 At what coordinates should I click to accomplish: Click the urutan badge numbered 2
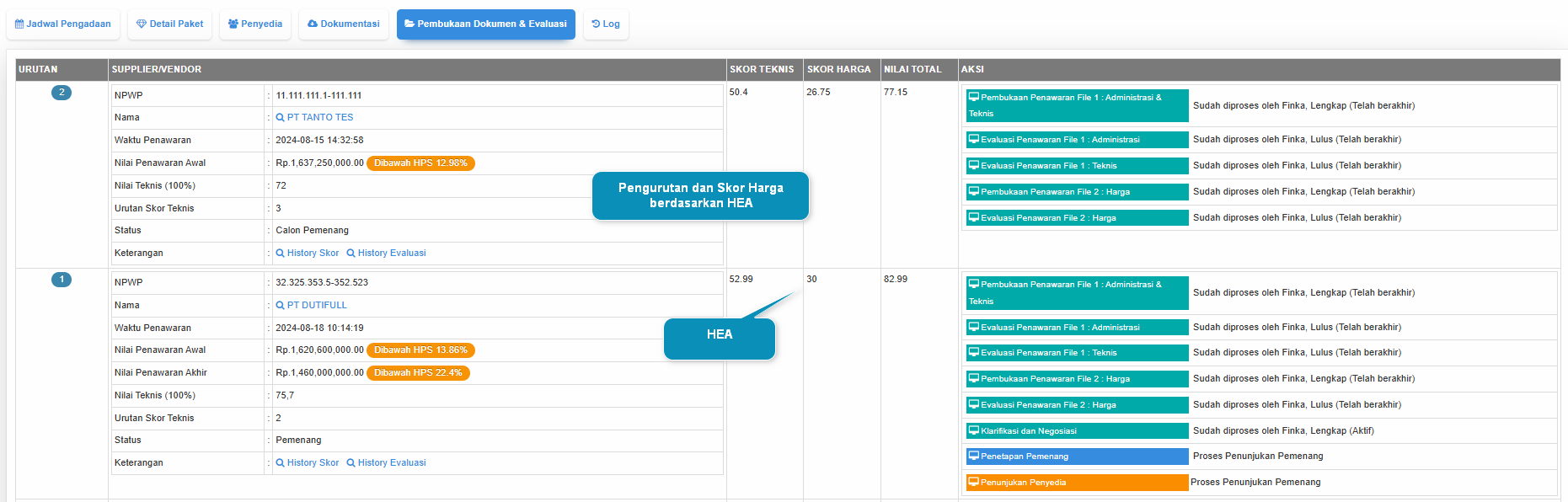tap(62, 93)
